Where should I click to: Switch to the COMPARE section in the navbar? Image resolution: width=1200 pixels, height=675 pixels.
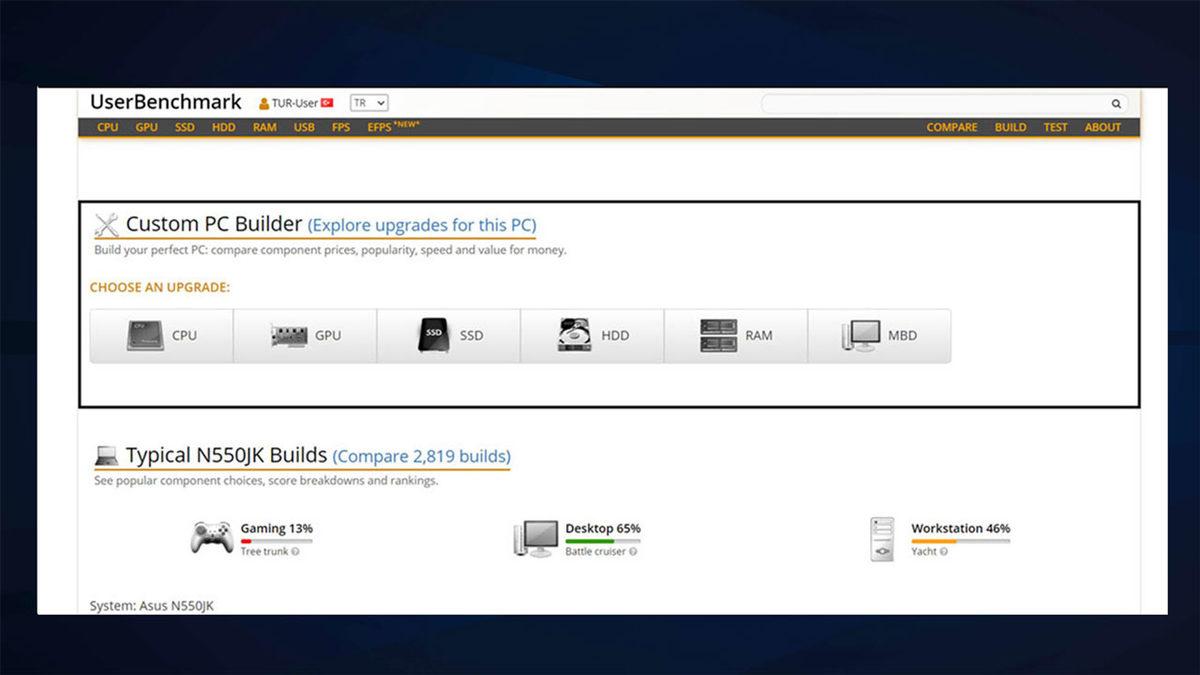coord(951,128)
